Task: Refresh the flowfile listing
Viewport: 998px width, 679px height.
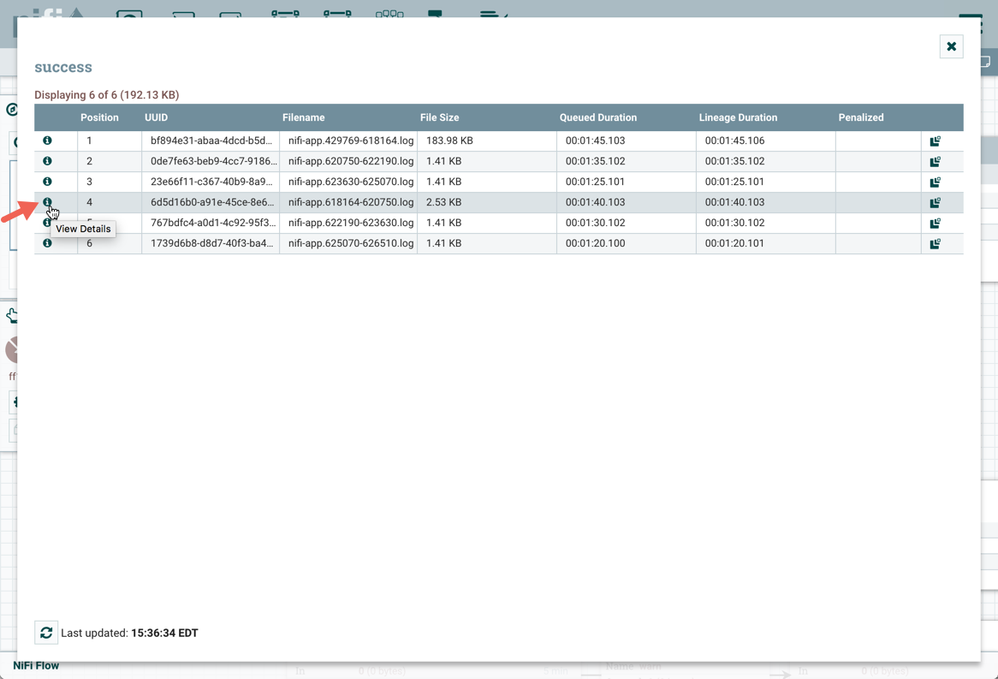Action: coord(46,632)
